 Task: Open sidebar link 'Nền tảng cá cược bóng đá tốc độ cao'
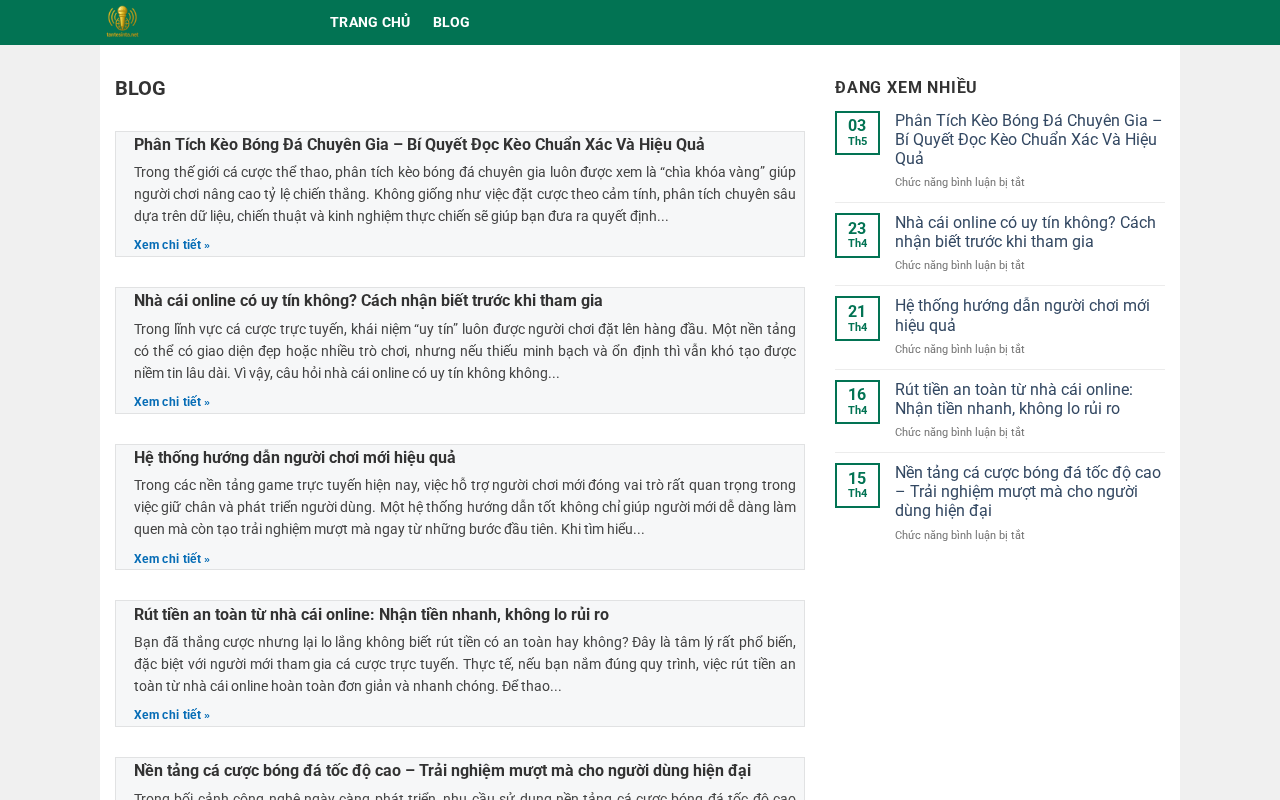click(x=1028, y=491)
